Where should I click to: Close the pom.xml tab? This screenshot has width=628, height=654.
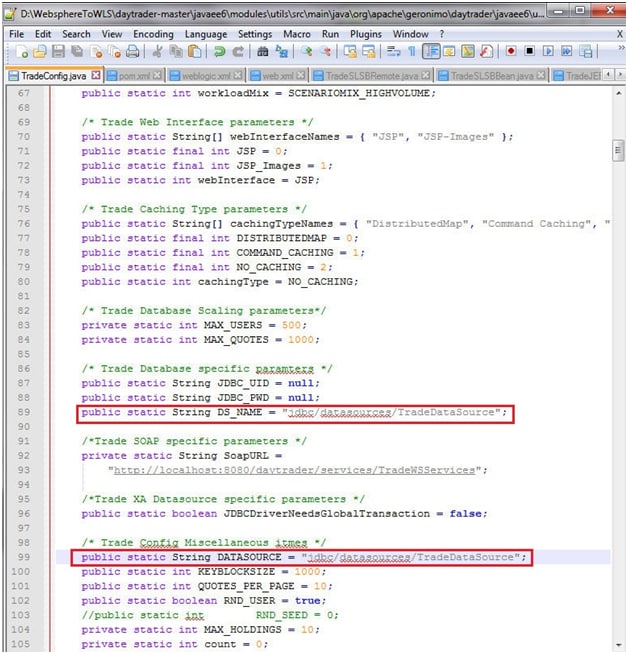pyautogui.click(x=157, y=75)
